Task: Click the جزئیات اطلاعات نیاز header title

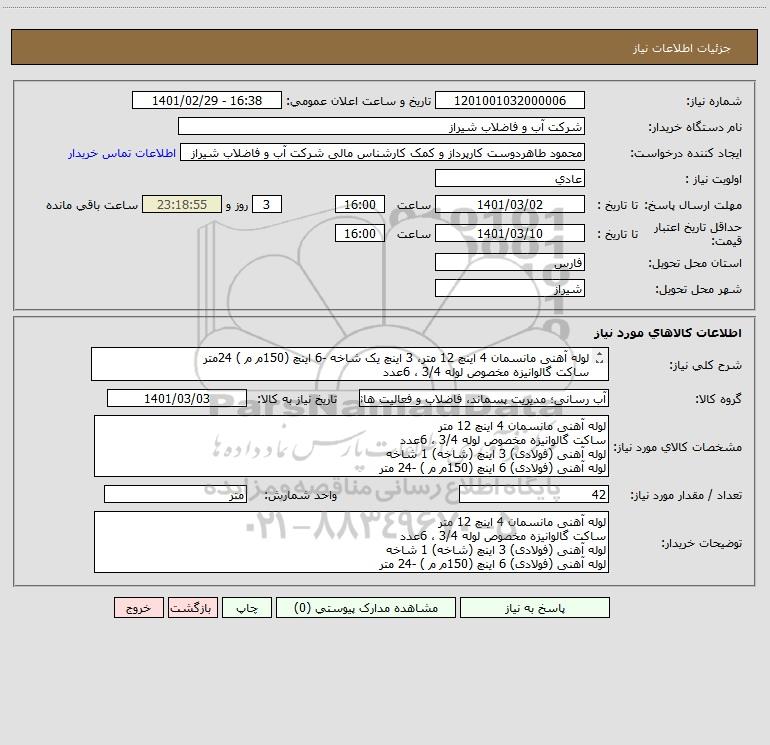Action: pos(682,48)
